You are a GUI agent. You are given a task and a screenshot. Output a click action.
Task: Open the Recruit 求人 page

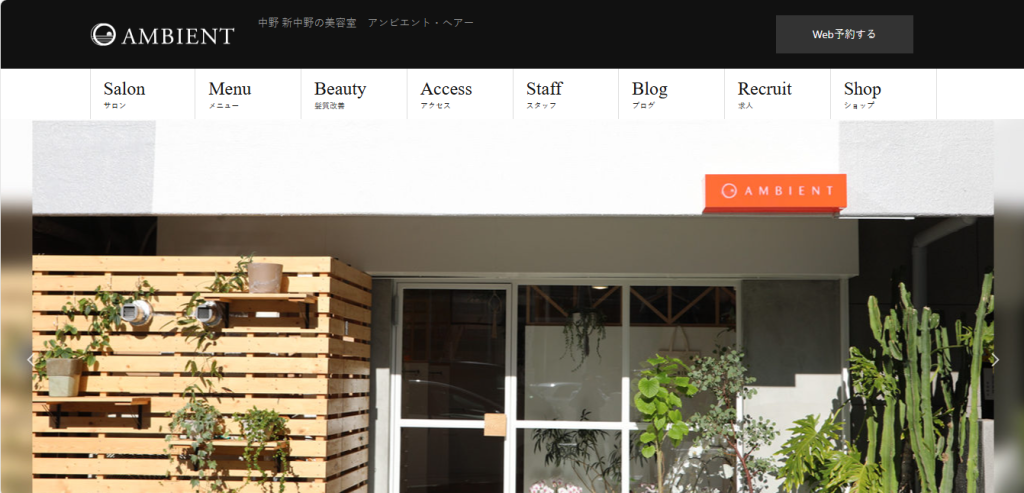point(777,94)
